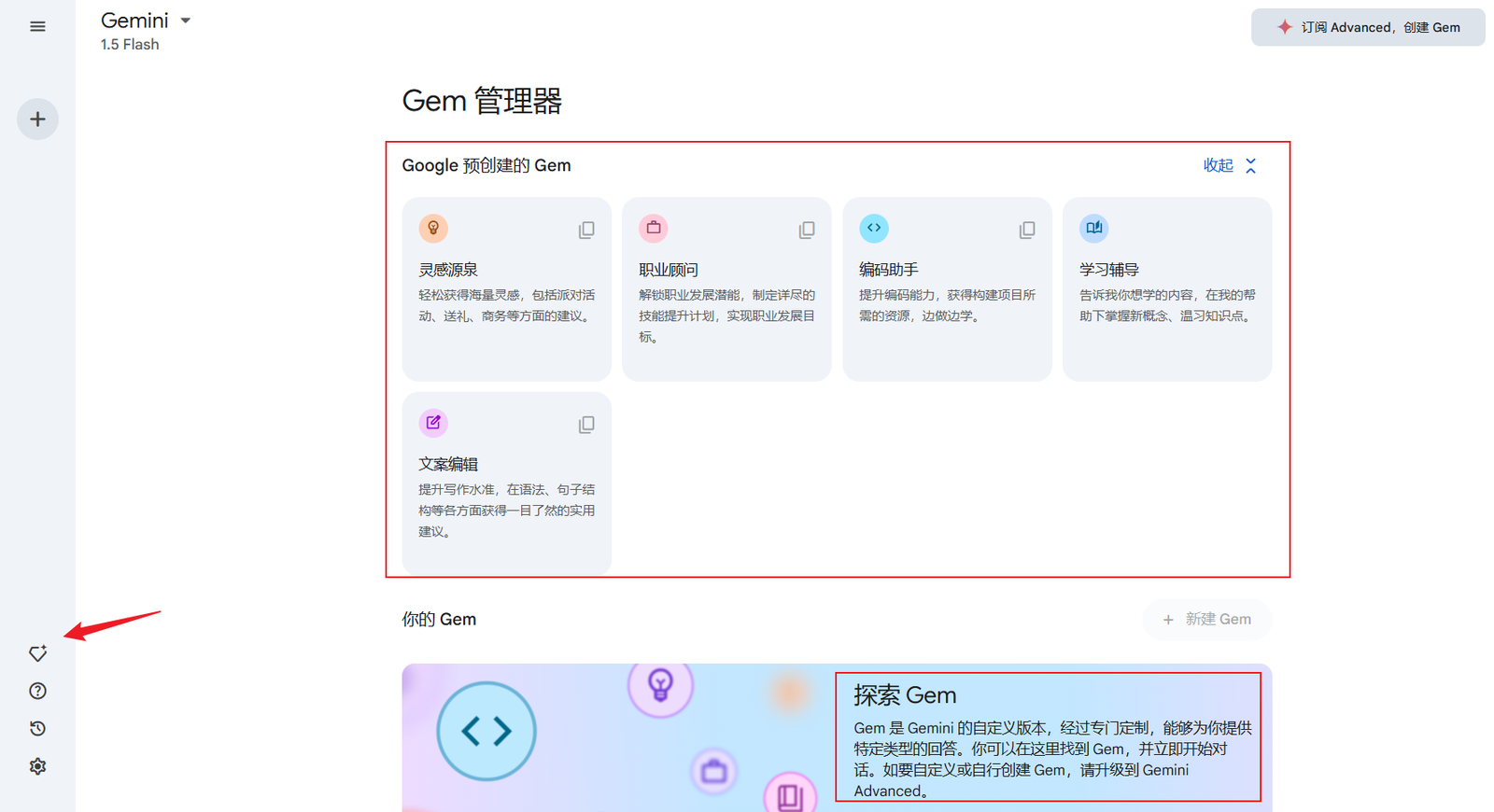Expand the Gemini model dropdown arrow
1494x812 pixels.
click(185, 21)
